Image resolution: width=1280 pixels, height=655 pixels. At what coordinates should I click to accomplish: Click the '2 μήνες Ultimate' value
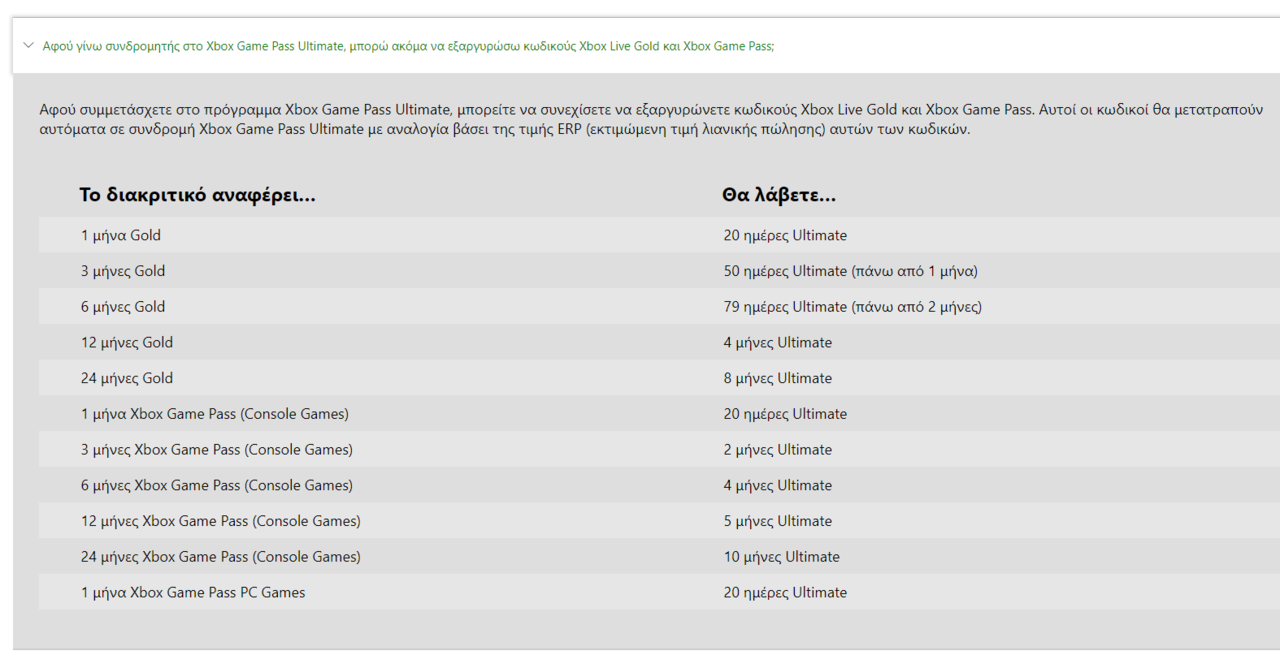pyautogui.click(x=778, y=450)
